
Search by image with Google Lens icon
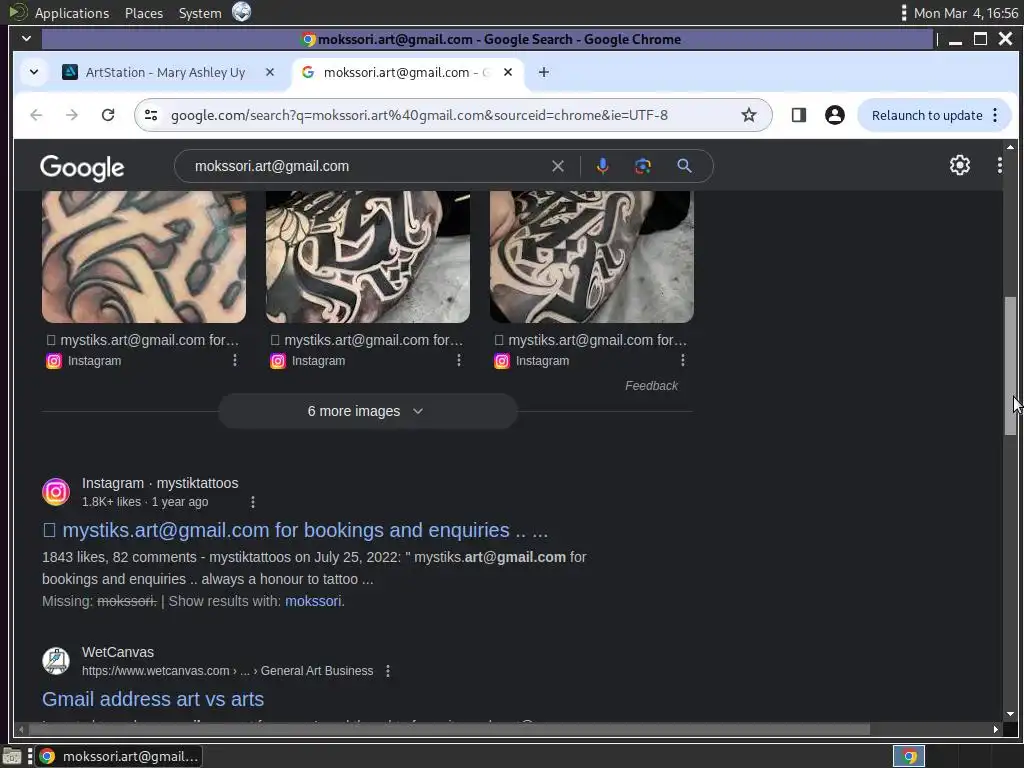point(643,166)
